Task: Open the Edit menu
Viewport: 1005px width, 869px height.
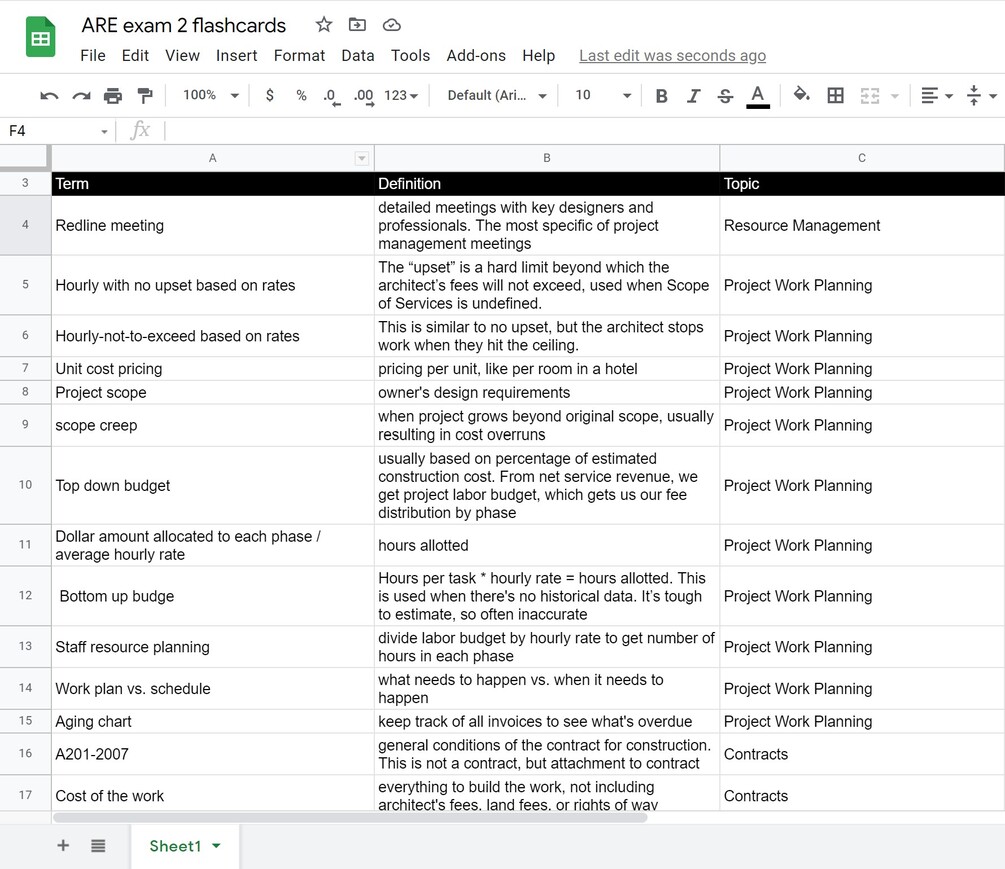Action: (135, 56)
